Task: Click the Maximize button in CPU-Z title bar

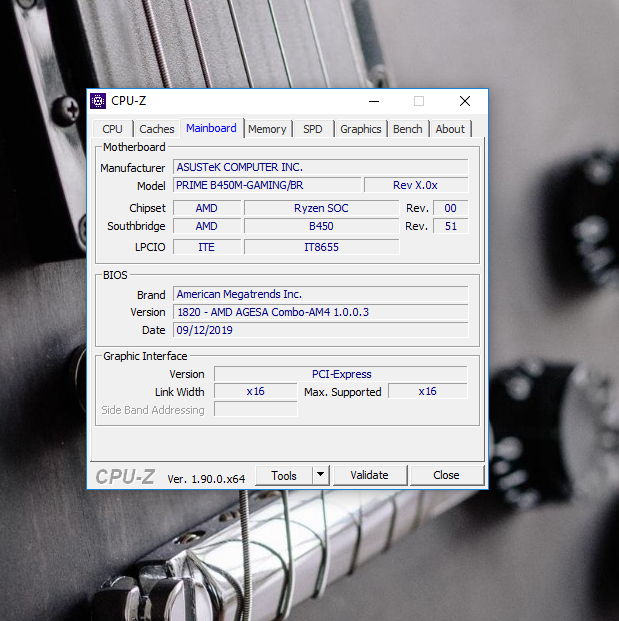Action: click(419, 101)
